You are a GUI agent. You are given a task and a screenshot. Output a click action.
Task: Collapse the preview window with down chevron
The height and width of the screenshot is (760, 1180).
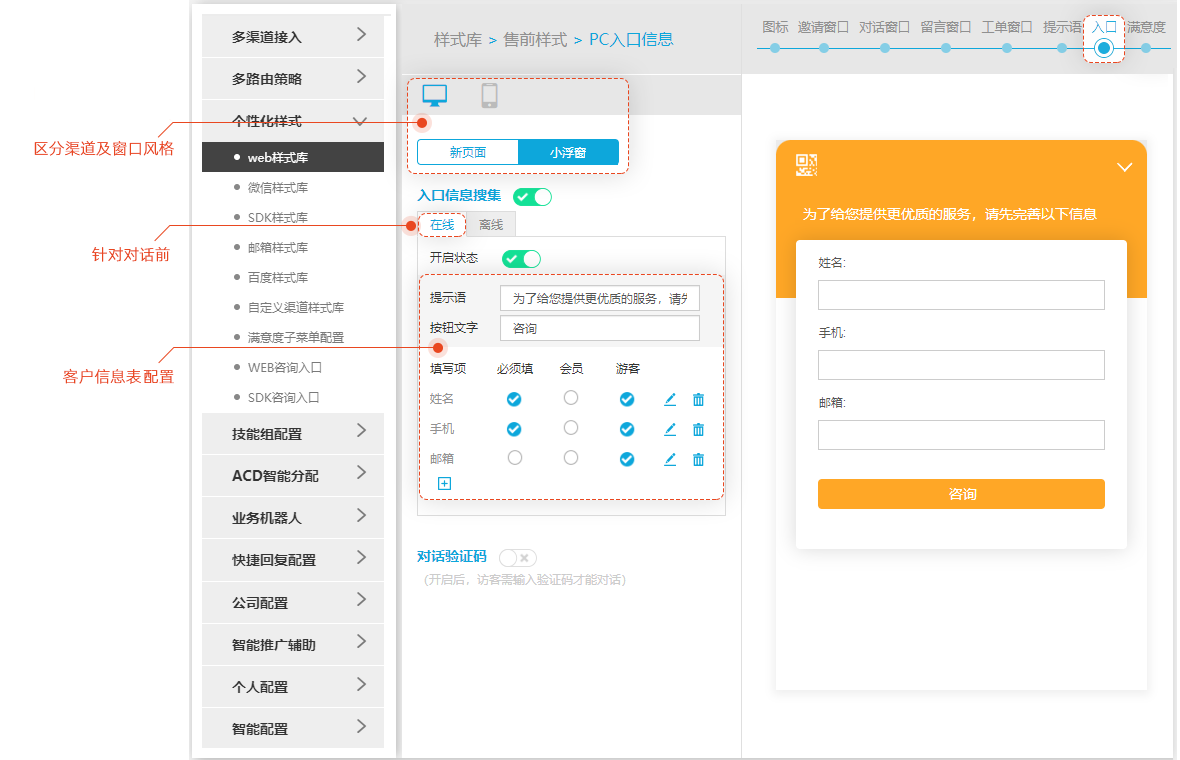[1125, 167]
